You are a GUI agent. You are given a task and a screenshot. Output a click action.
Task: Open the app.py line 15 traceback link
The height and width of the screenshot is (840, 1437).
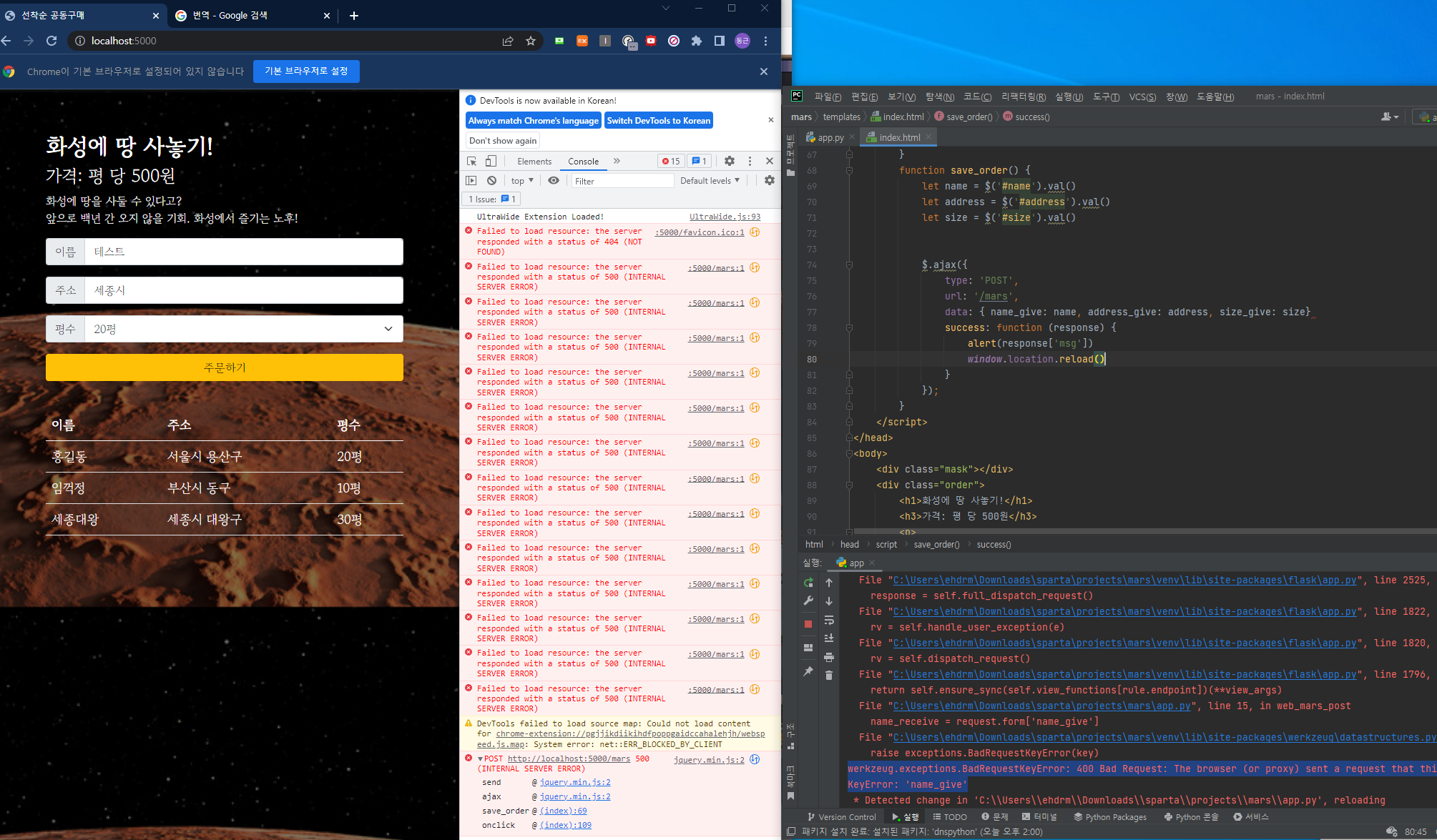(x=1041, y=706)
